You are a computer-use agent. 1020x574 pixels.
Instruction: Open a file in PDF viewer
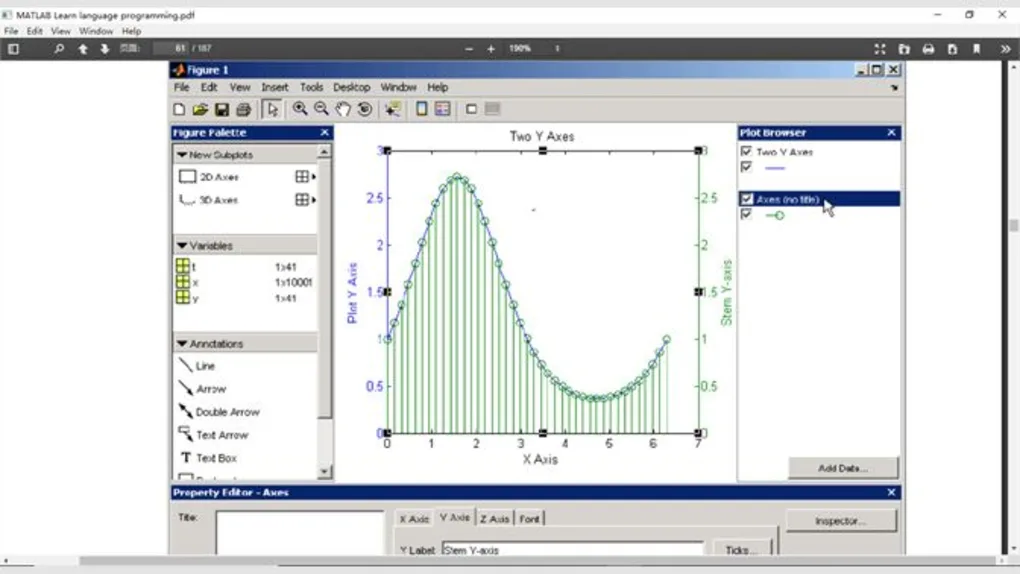904,49
